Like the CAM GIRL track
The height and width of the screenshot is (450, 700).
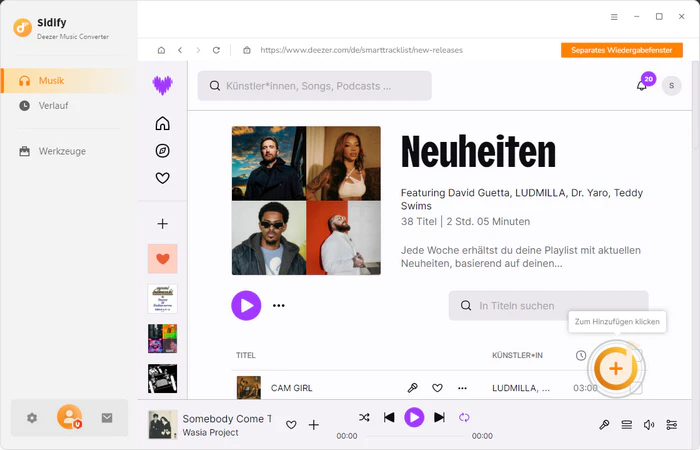click(x=438, y=388)
